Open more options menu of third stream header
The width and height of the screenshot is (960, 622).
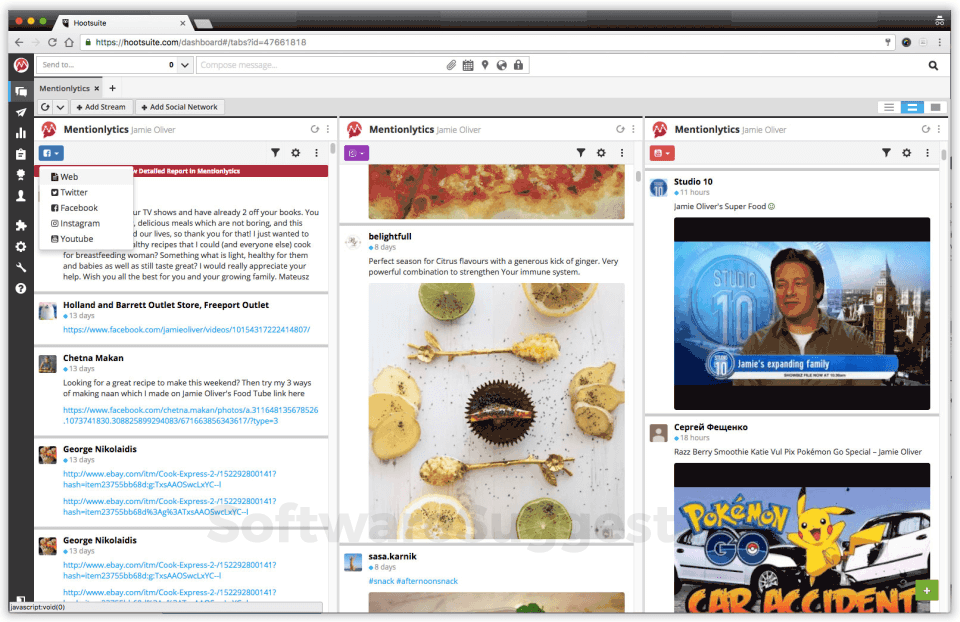[939, 129]
